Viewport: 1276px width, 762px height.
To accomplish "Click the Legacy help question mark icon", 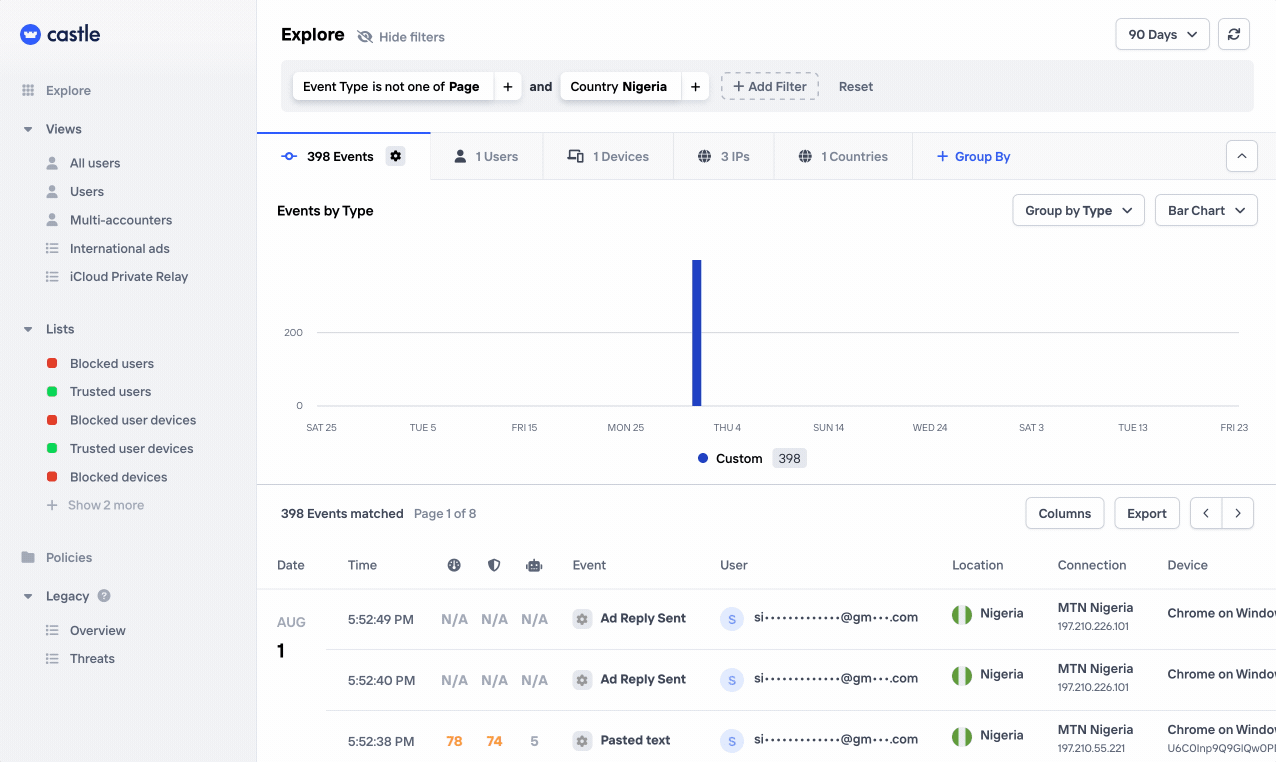I will click(104, 596).
